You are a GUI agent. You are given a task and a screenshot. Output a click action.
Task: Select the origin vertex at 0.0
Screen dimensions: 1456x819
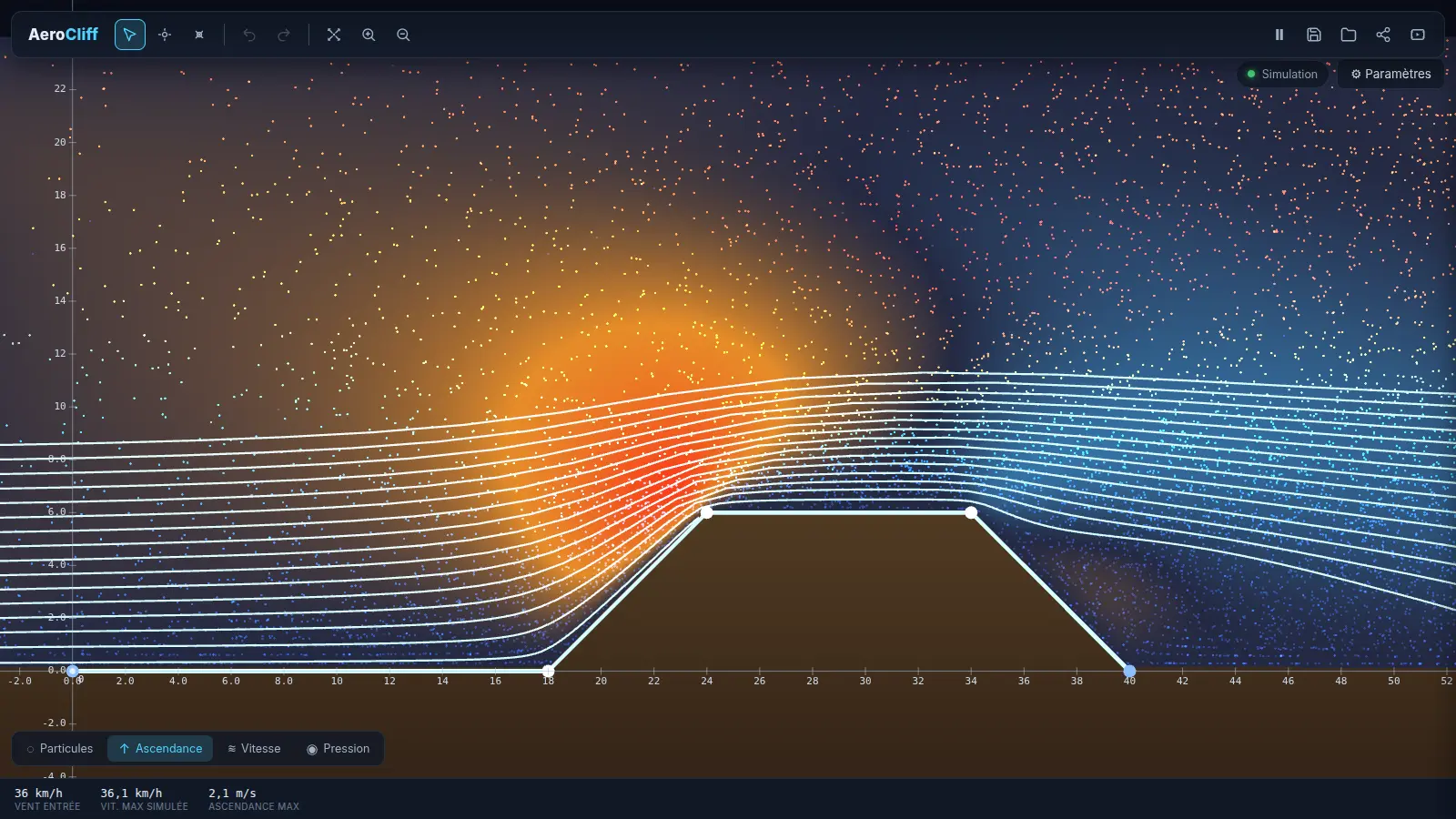point(72,672)
